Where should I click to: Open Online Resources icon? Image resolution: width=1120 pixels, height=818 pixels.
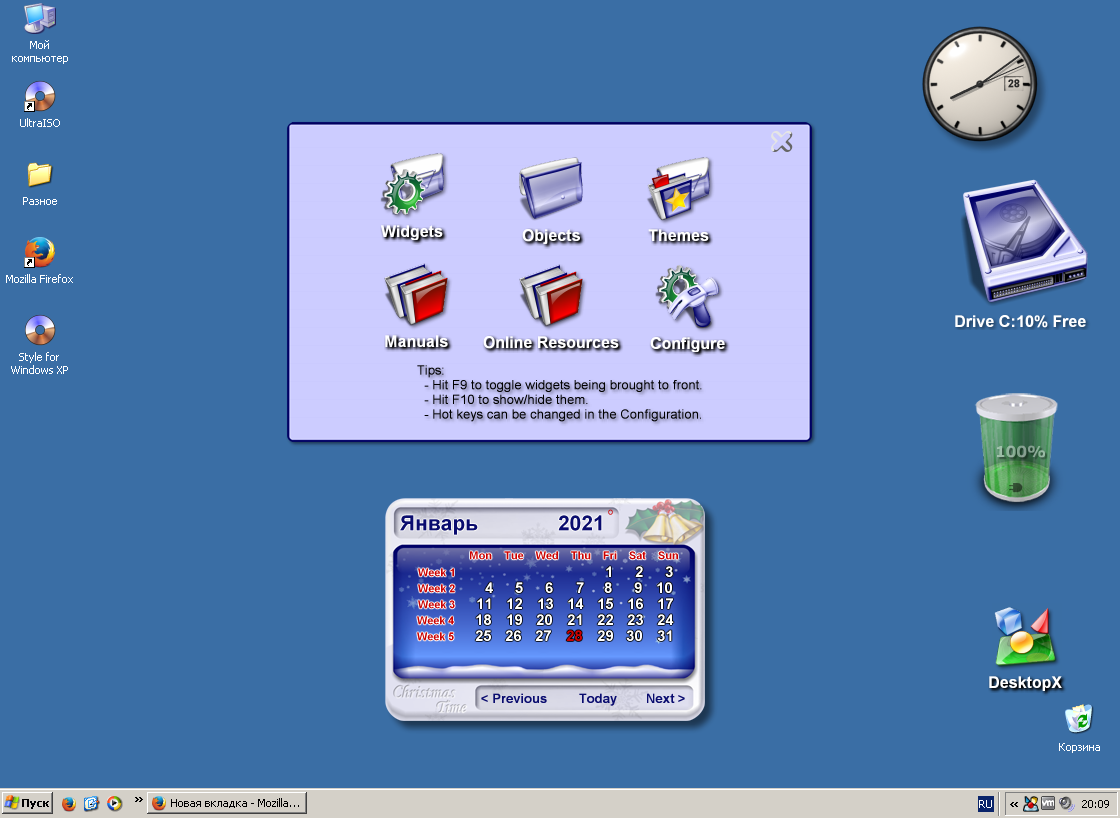tap(550, 297)
